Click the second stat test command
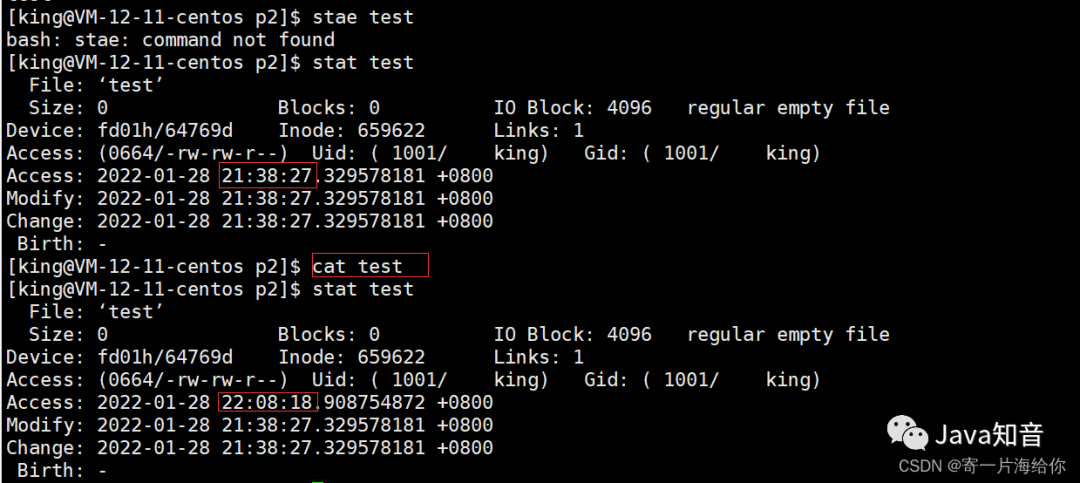This screenshot has height=483, width=1080. 363,289
